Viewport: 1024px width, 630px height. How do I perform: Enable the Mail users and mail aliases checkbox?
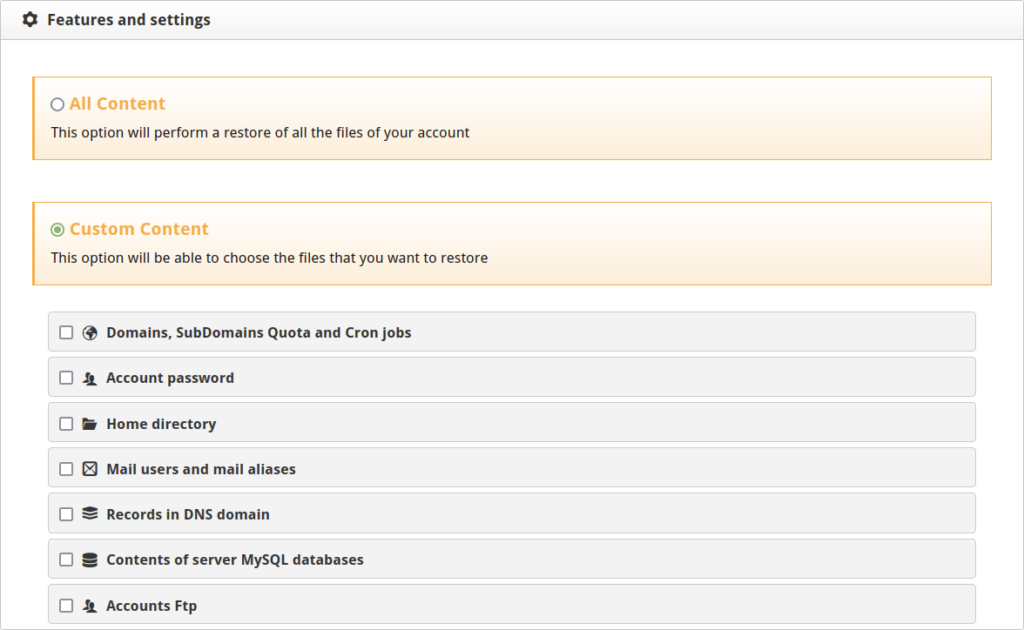[x=66, y=469]
